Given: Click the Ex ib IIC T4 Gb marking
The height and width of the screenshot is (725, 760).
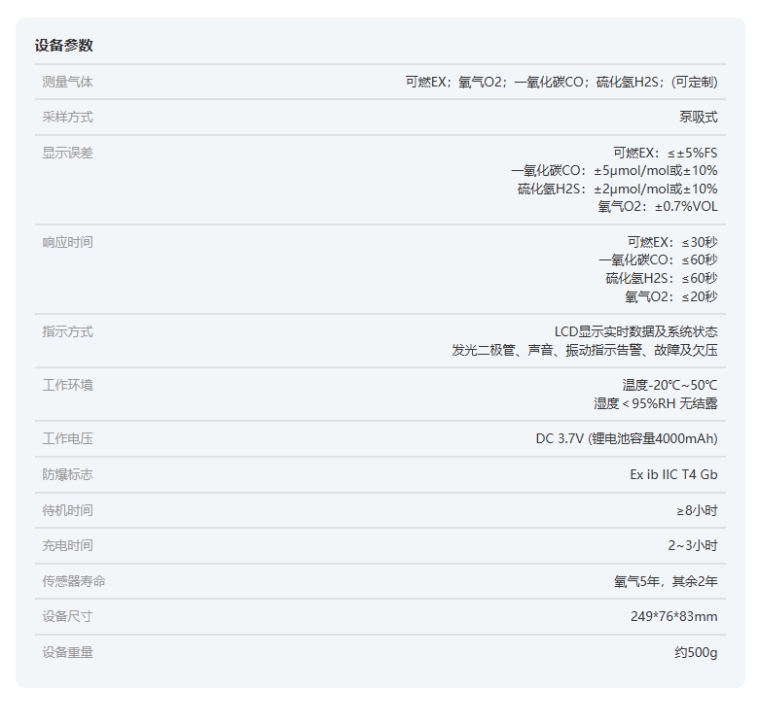Looking at the screenshot, I should 666,474.
